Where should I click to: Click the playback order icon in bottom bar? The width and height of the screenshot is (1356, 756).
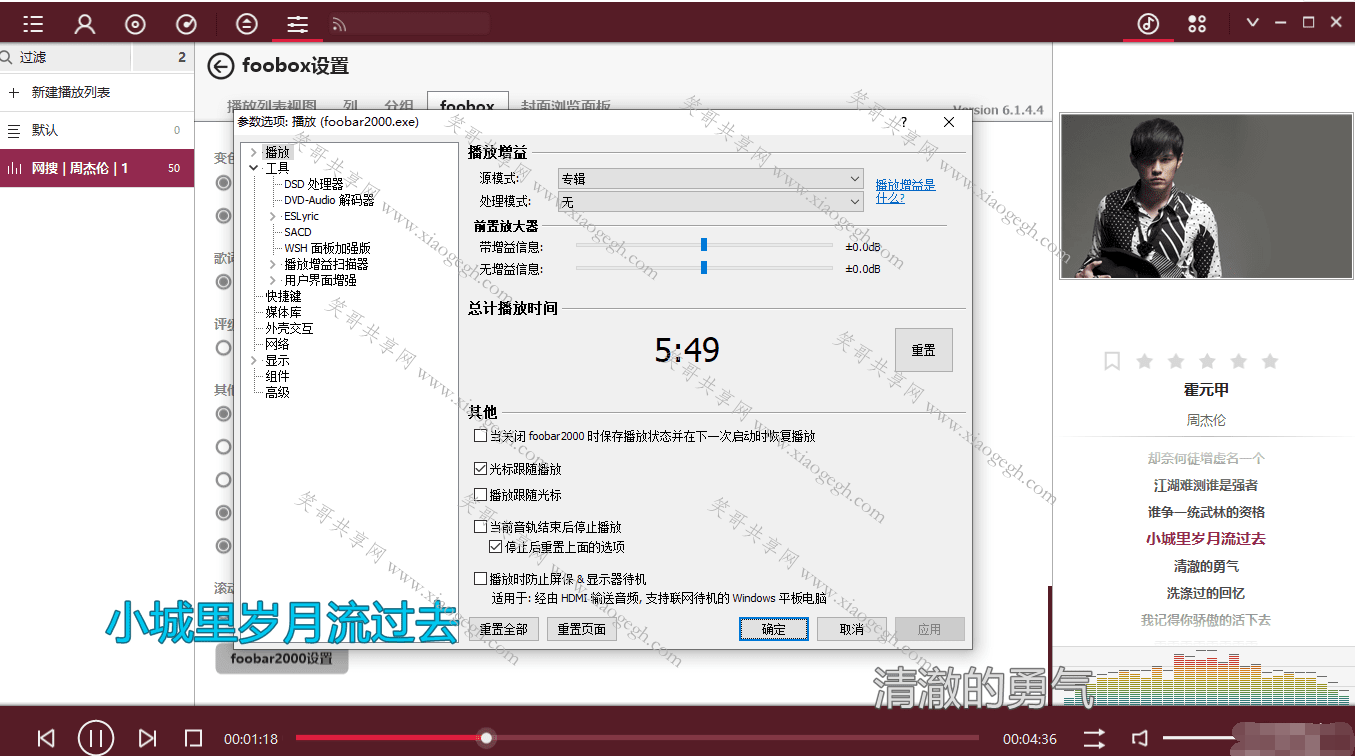[1095, 738]
